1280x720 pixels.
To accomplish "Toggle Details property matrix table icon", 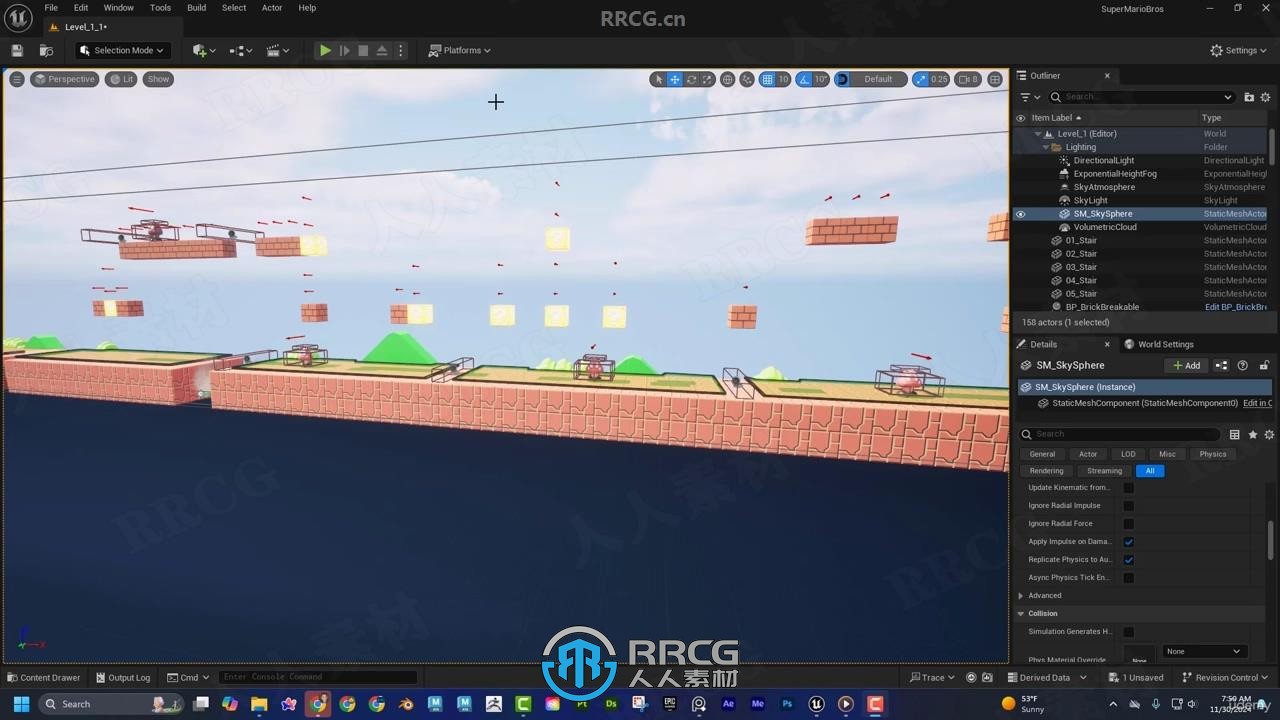I will pos(1235,434).
